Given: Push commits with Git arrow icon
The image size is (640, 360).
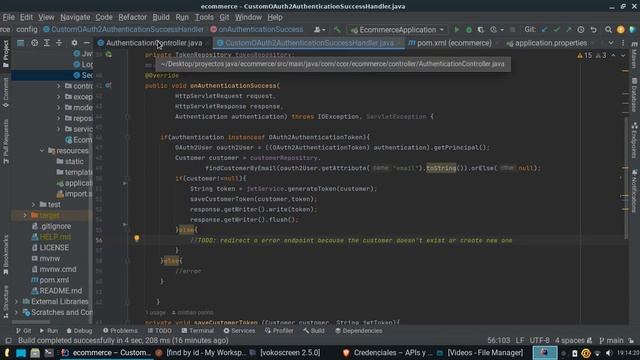Looking at the screenshot, I should (x=569, y=30).
